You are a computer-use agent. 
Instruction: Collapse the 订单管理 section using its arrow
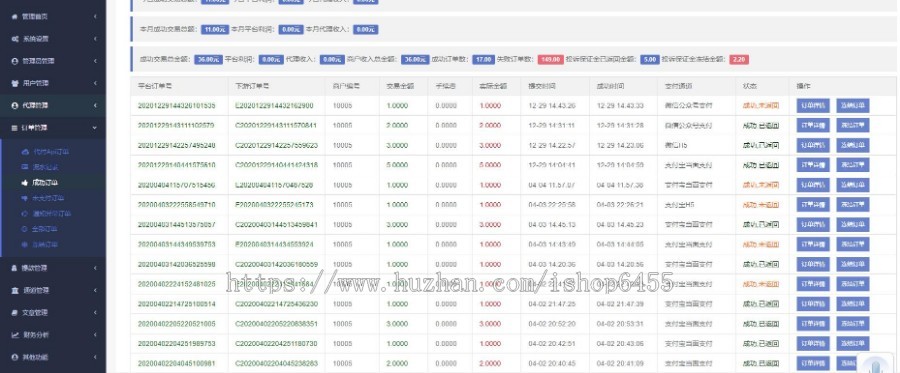[x=95, y=128]
